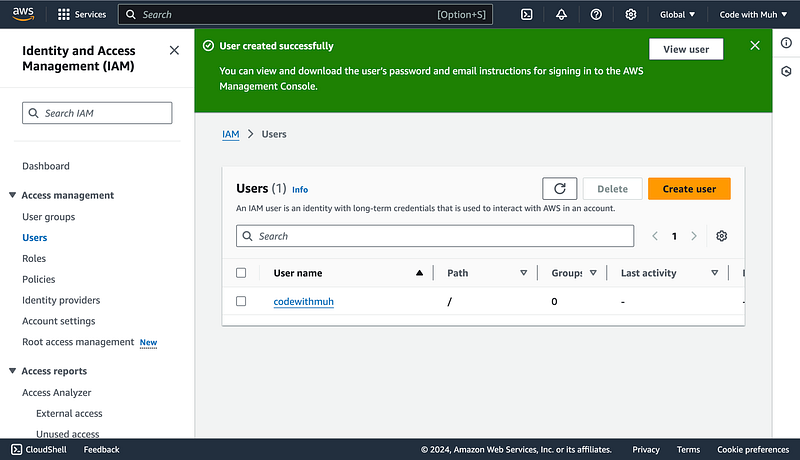
Task: Open CloudShell in the bottom bar
Action: click(39, 449)
